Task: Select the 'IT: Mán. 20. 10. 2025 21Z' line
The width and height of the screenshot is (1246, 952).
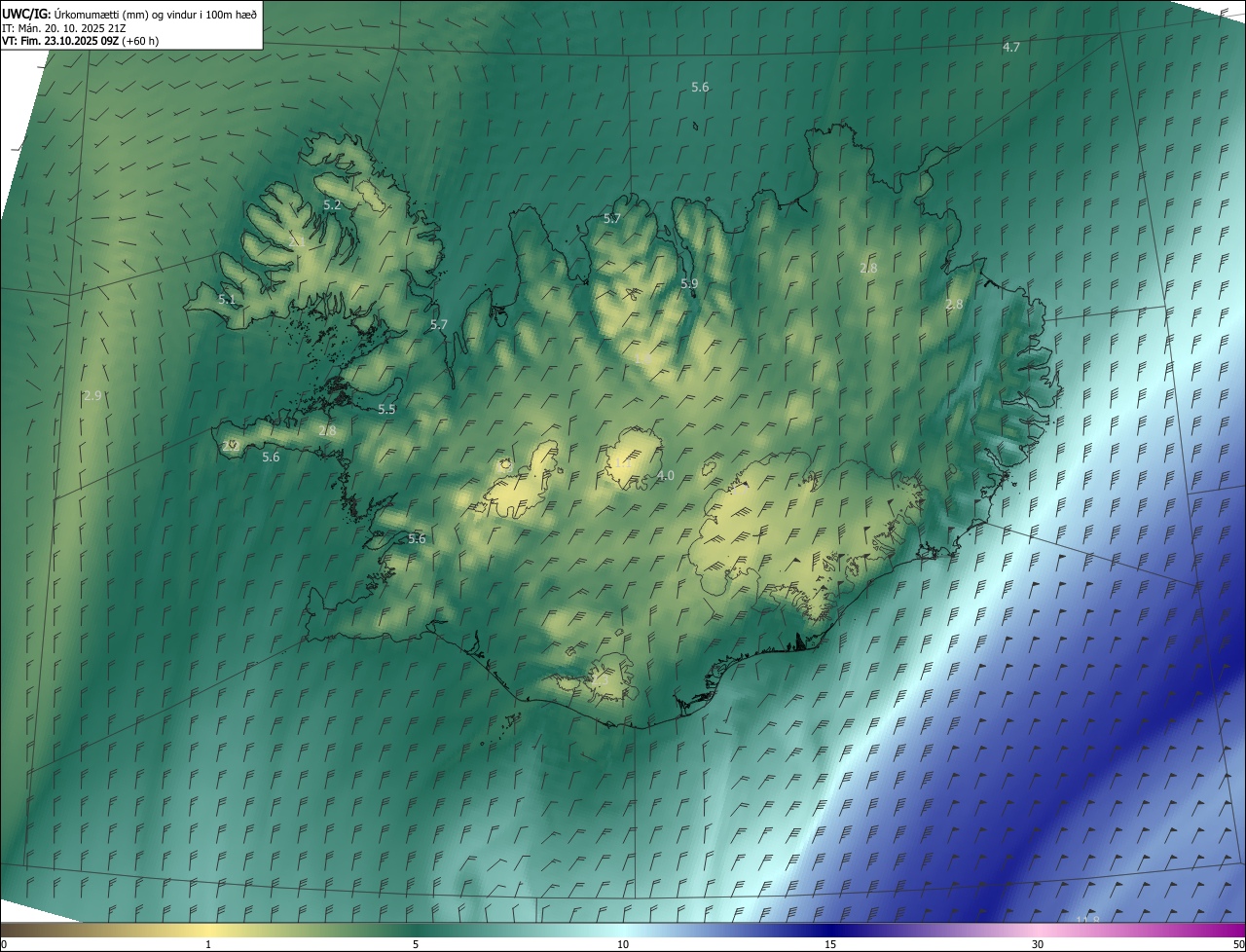Action: click(64, 27)
